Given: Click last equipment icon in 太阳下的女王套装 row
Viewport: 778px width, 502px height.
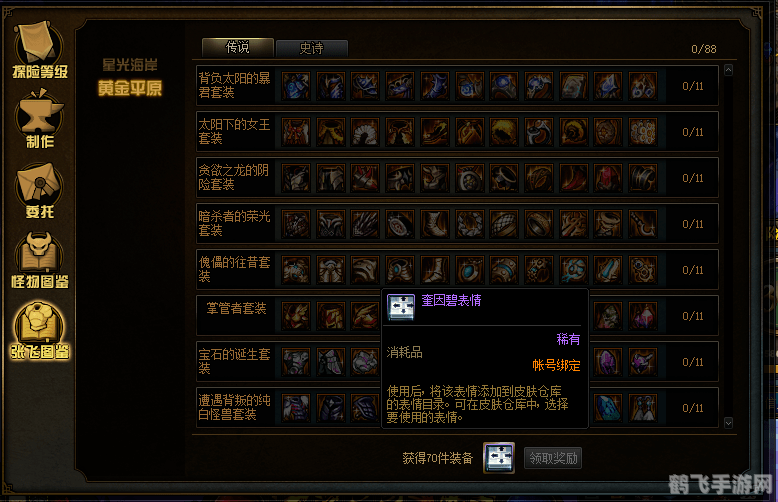Looking at the screenshot, I should click(x=643, y=132).
